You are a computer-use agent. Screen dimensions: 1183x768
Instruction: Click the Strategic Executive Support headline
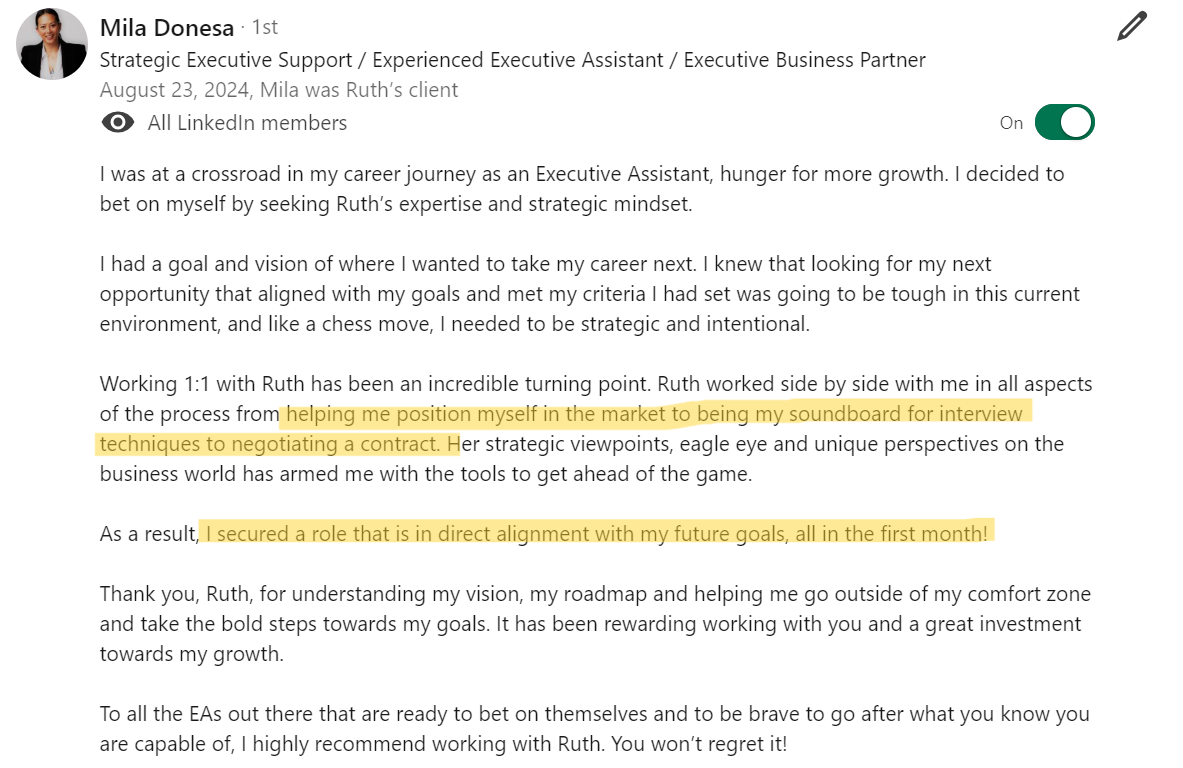pos(512,60)
